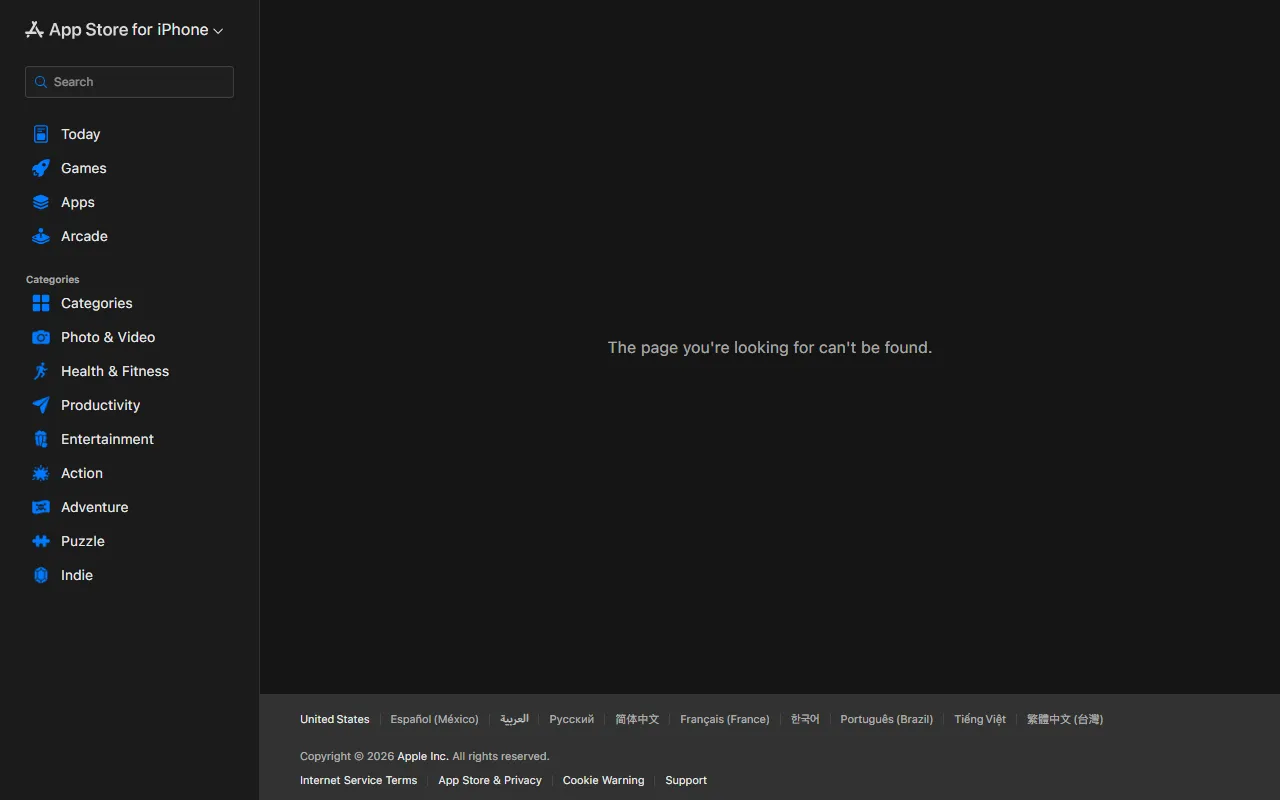Viewport: 1280px width, 800px height.
Task: Click the Apps stack icon
Action: click(41, 202)
